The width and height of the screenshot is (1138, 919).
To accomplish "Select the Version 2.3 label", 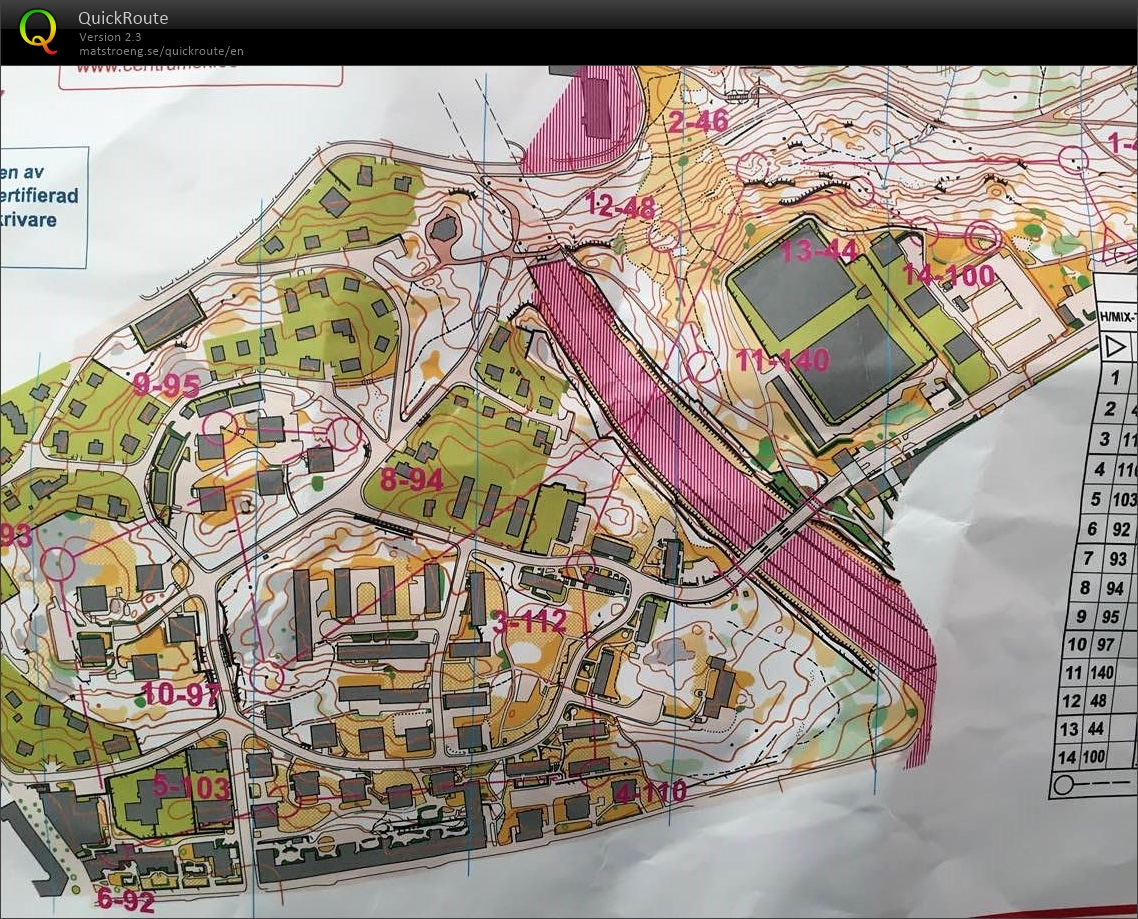I will (x=110, y=36).
